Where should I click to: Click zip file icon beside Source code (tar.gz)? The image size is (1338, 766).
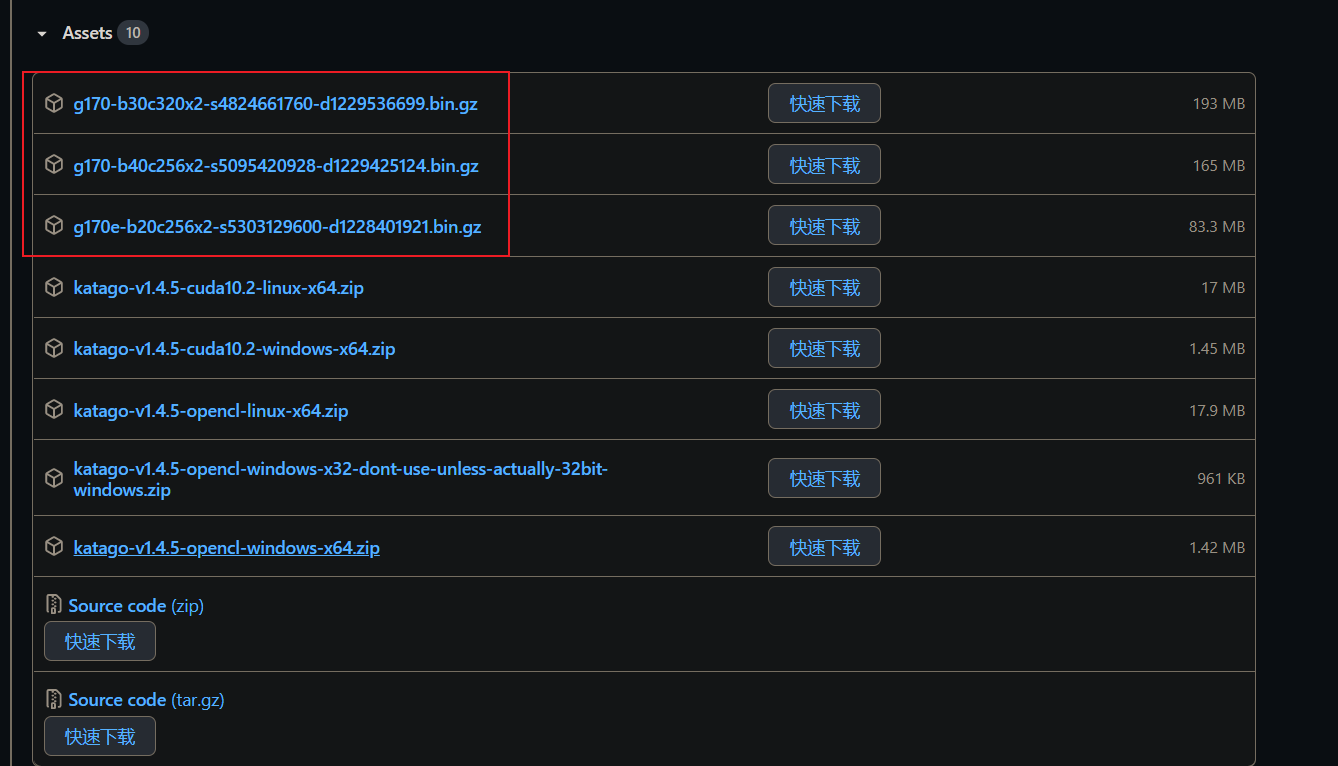54,699
